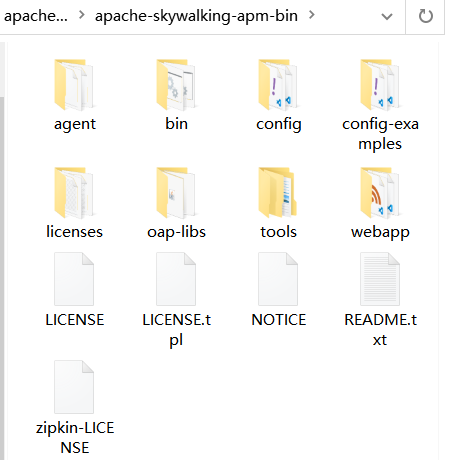This screenshot has height=460, width=452.
Task: Click the 'agent' folder name
Action: coord(75,125)
